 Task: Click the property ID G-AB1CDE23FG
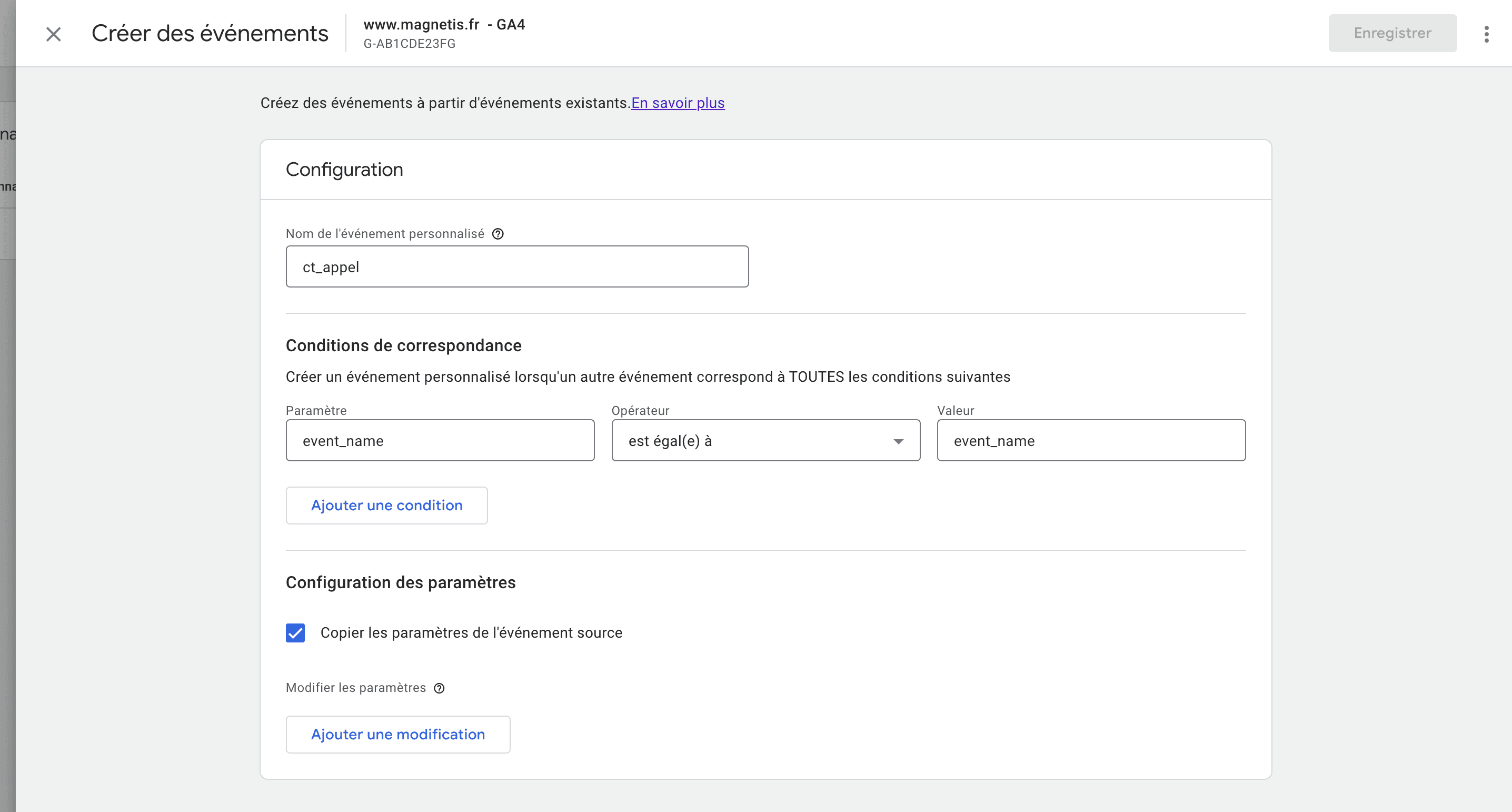(409, 44)
